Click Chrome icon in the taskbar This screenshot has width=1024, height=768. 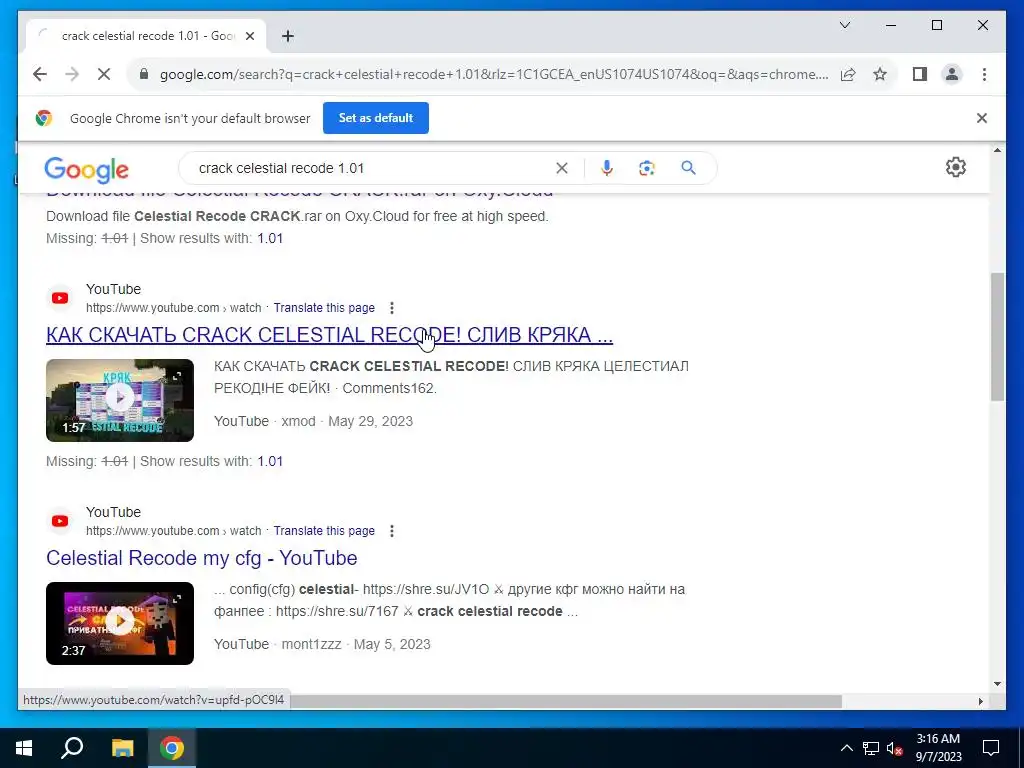(172, 748)
